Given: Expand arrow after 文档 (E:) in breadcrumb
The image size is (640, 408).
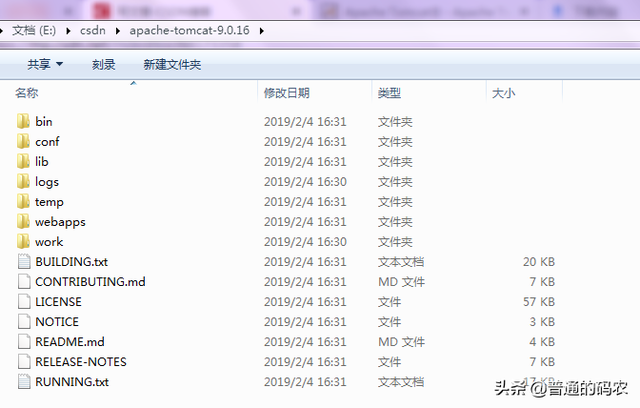Looking at the screenshot, I should [x=68, y=31].
